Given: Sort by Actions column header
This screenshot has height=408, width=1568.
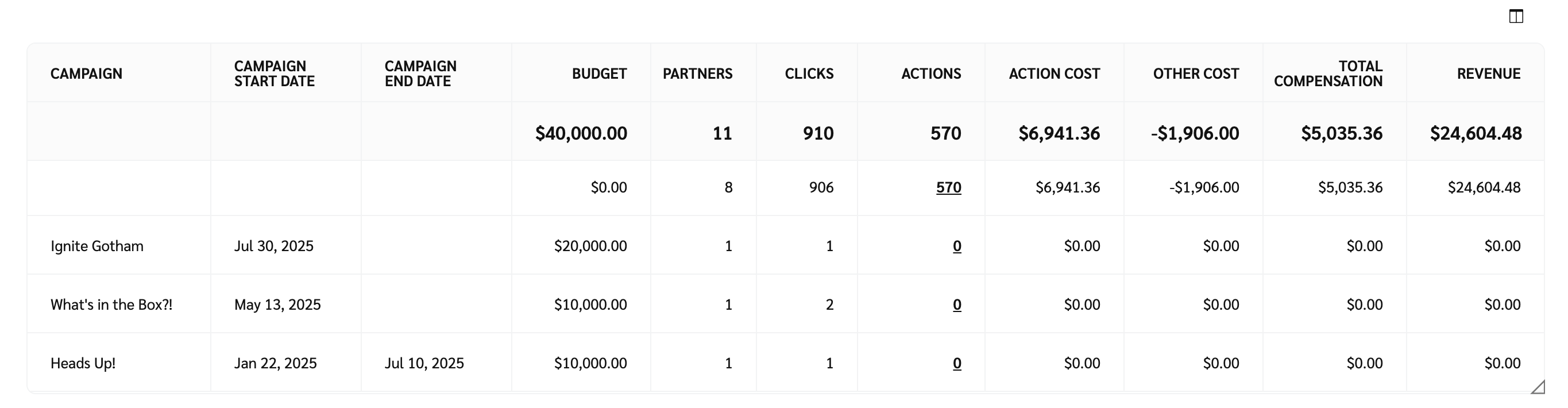Looking at the screenshot, I should pyautogui.click(x=930, y=74).
